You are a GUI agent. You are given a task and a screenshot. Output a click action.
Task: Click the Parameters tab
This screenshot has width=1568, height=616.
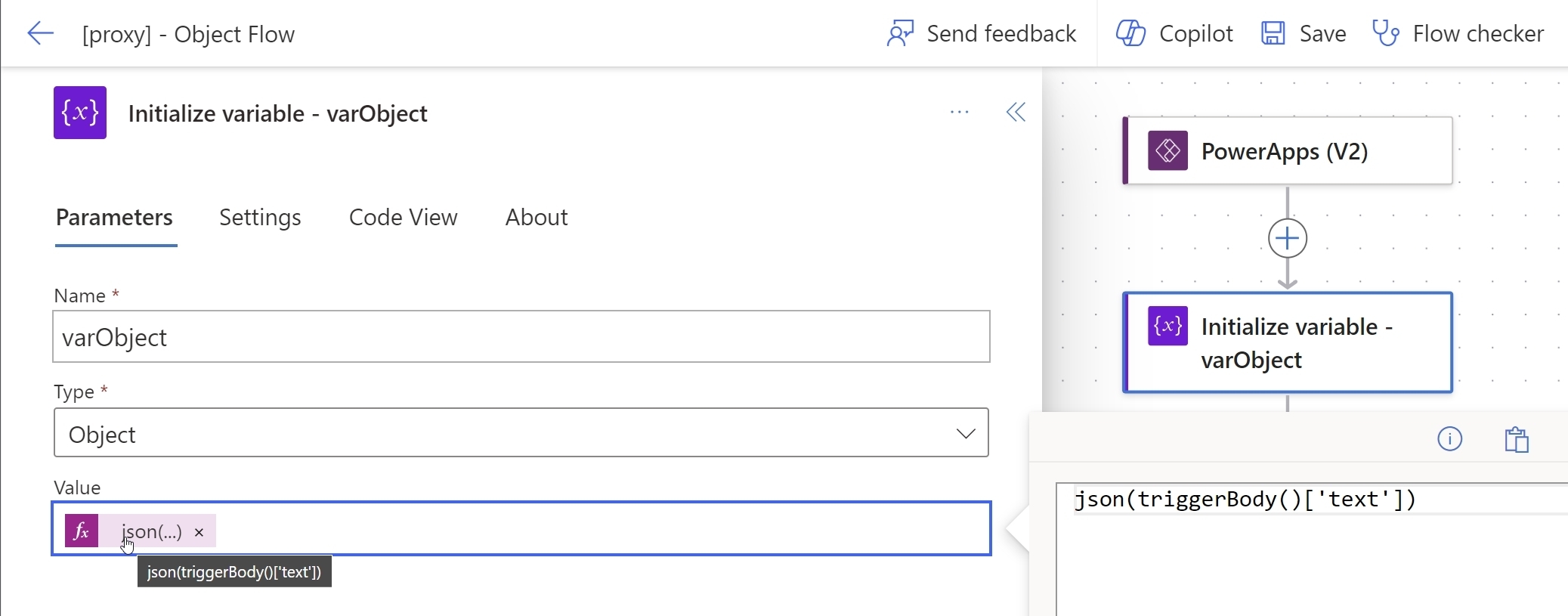click(115, 217)
